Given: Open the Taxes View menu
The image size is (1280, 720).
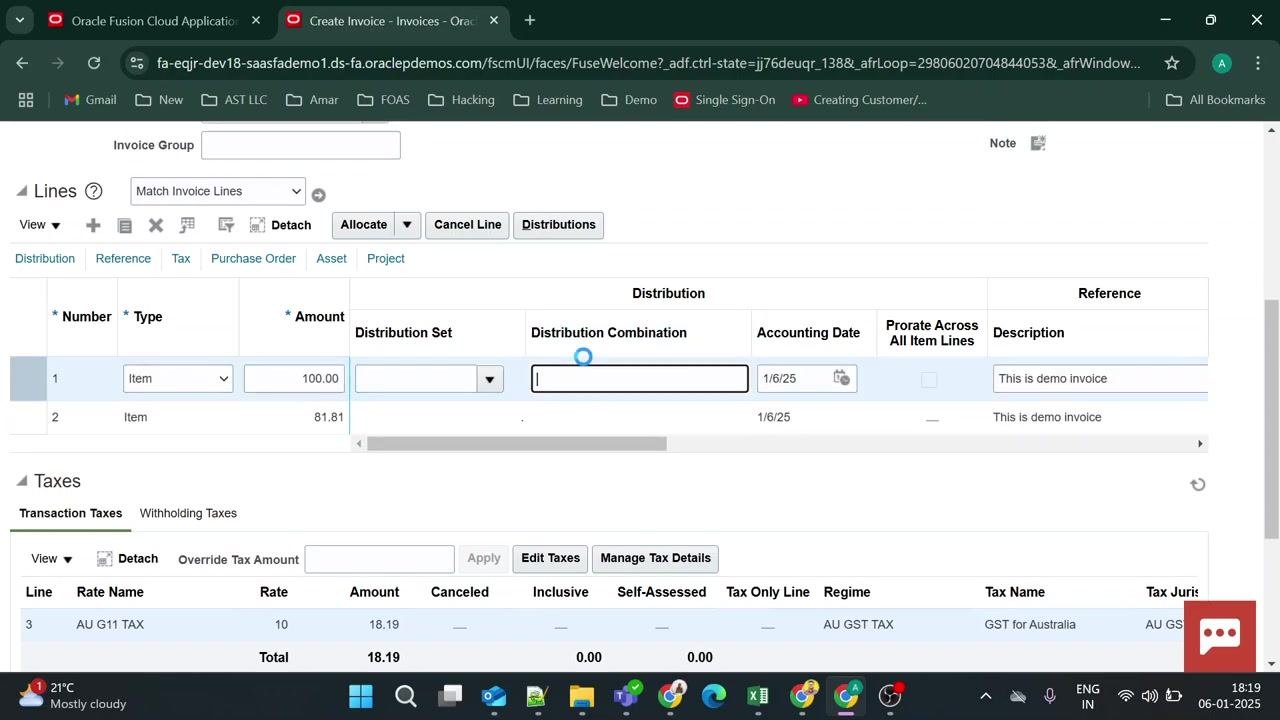Looking at the screenshot, I should pyautogui.click(x=52, y=559).
